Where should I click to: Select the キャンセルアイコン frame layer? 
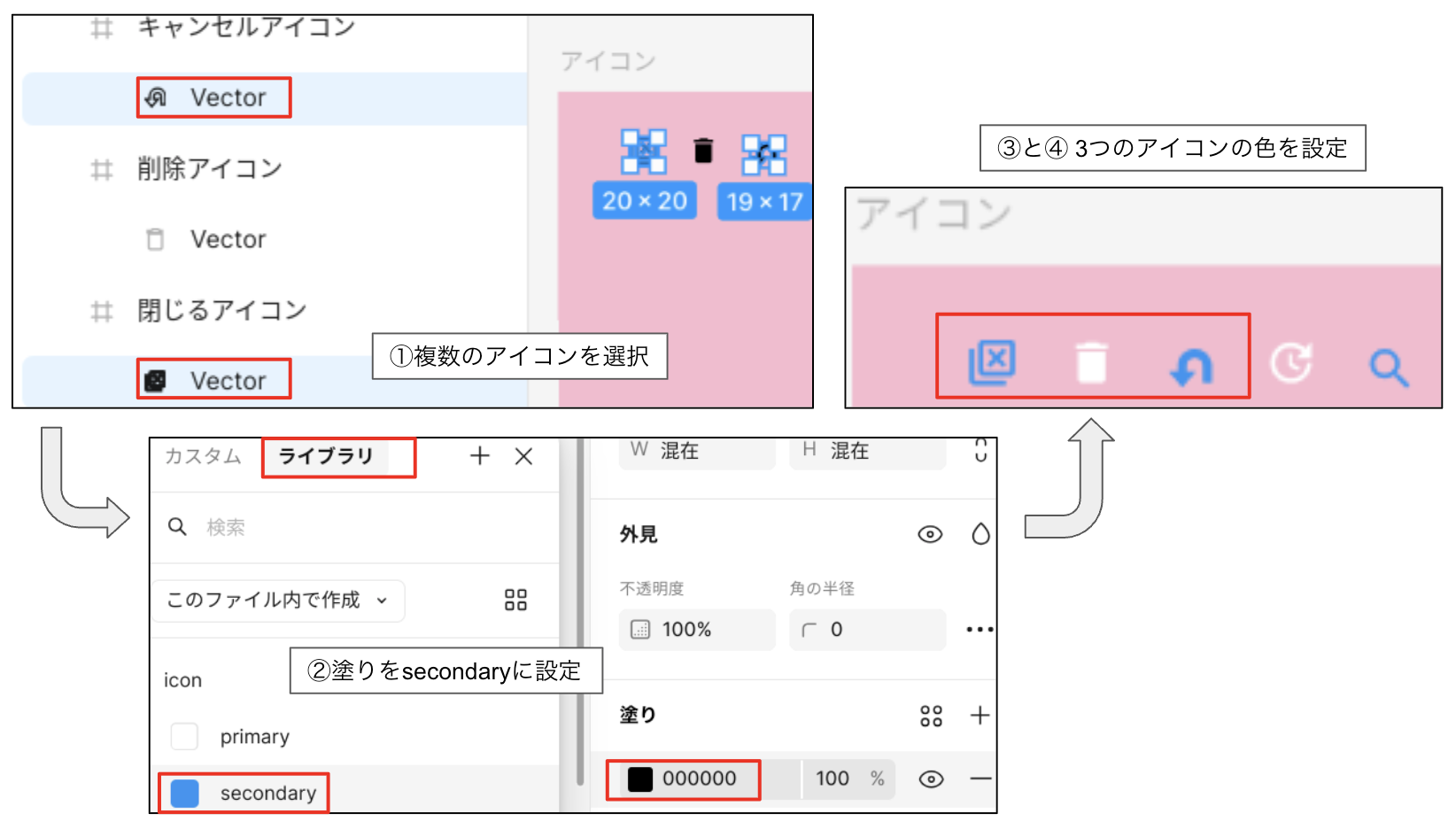coord(246,27)
